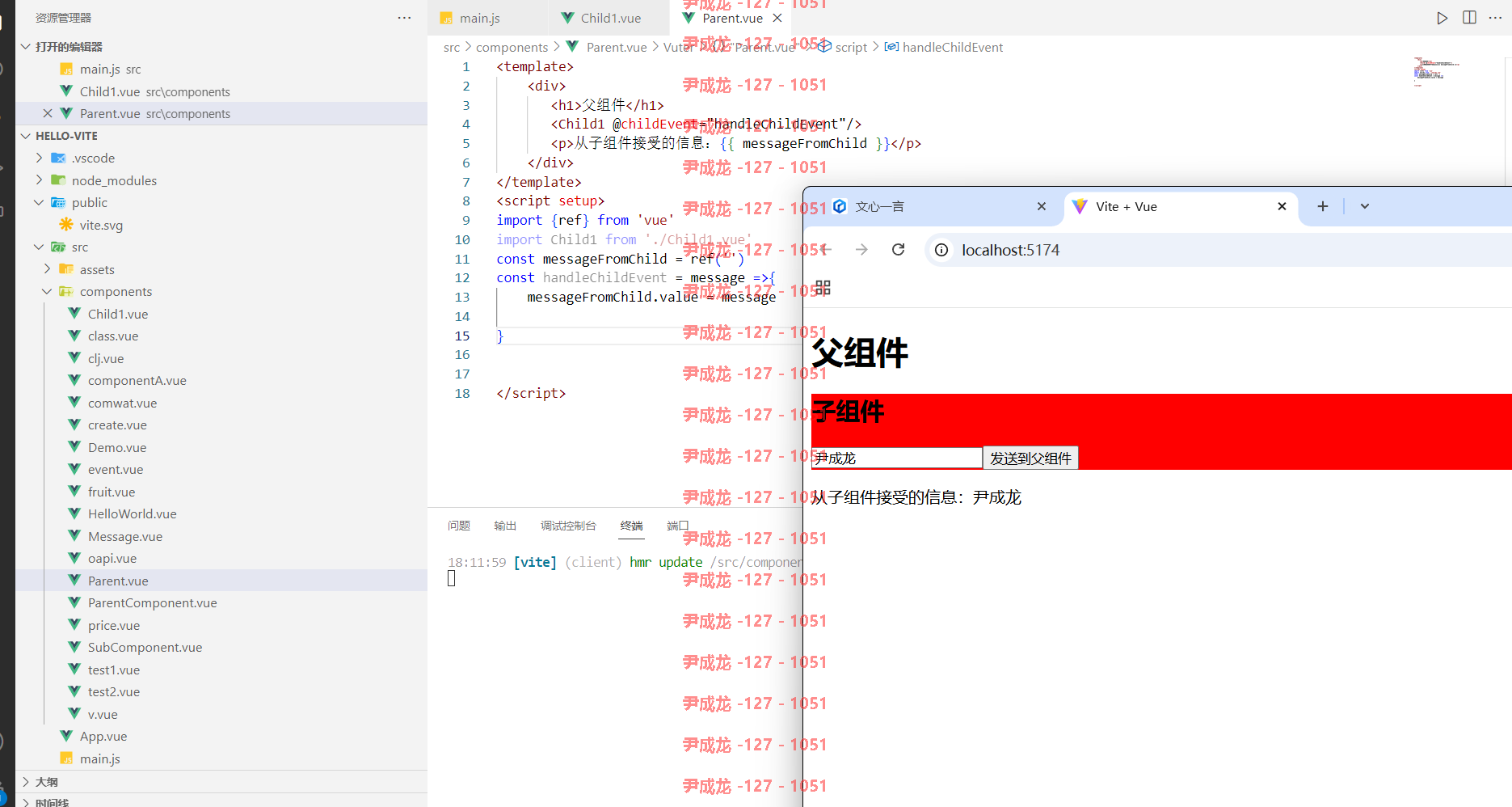Open componentA.vue file

coord(137,380)
